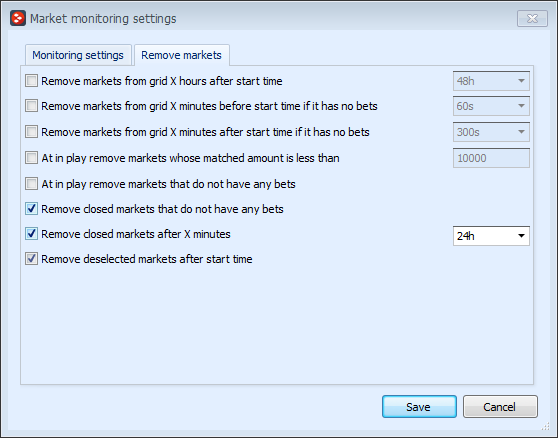Image resolution: width=558 pixels, height=438 pixels.
Task: Switch to the Monitoring settings tab
Action: pyautogui.click(x=78, y=55)
